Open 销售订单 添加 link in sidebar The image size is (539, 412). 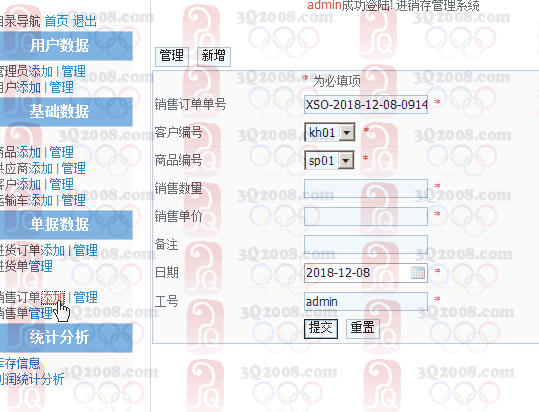[x=53, y=298]
